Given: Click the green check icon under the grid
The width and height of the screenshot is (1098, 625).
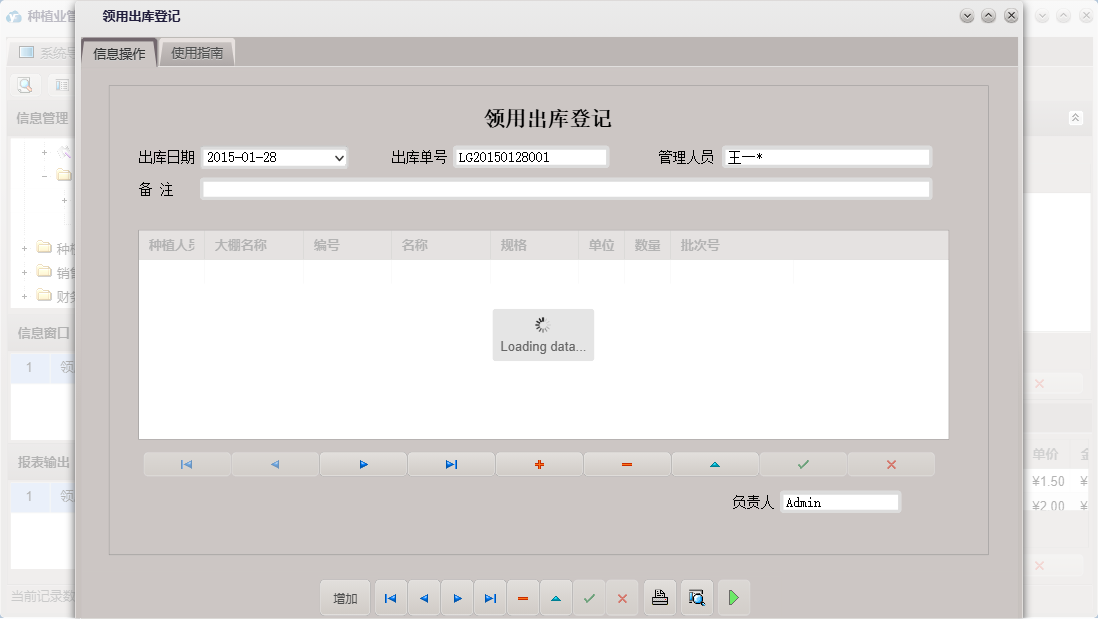Looking at the screenshot, I should coord(803,464).
